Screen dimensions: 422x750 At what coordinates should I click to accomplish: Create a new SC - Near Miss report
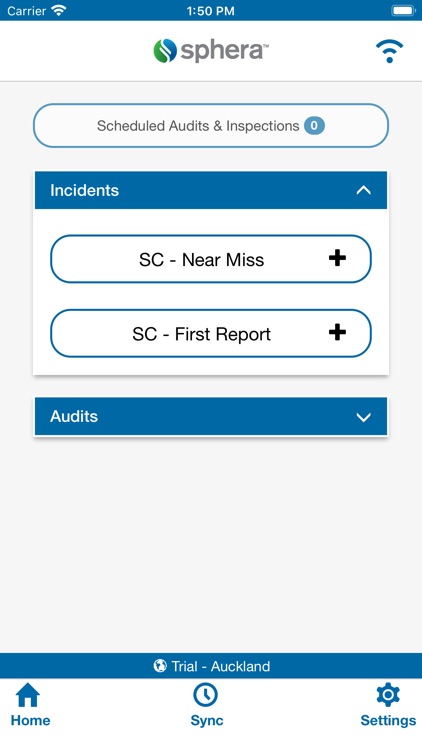pyautogui.click(x=211, y=259)
